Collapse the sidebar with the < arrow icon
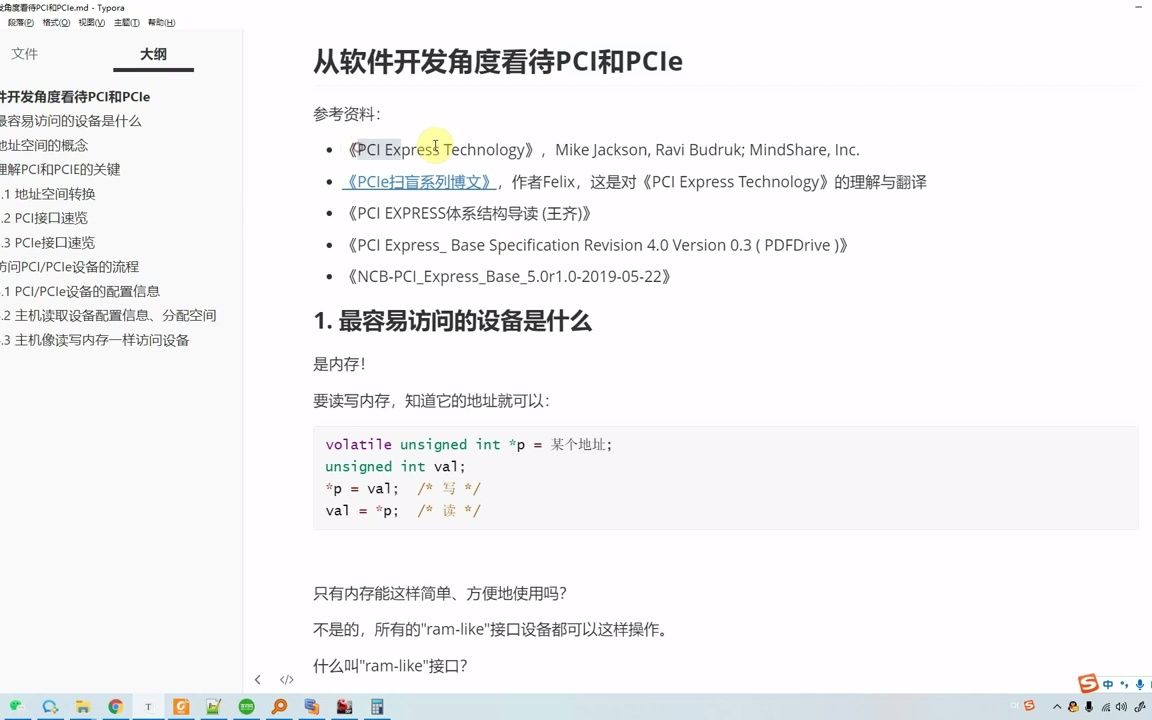Image resolution: width=1152 pixels, height=720 pixels. click(257, 679)
